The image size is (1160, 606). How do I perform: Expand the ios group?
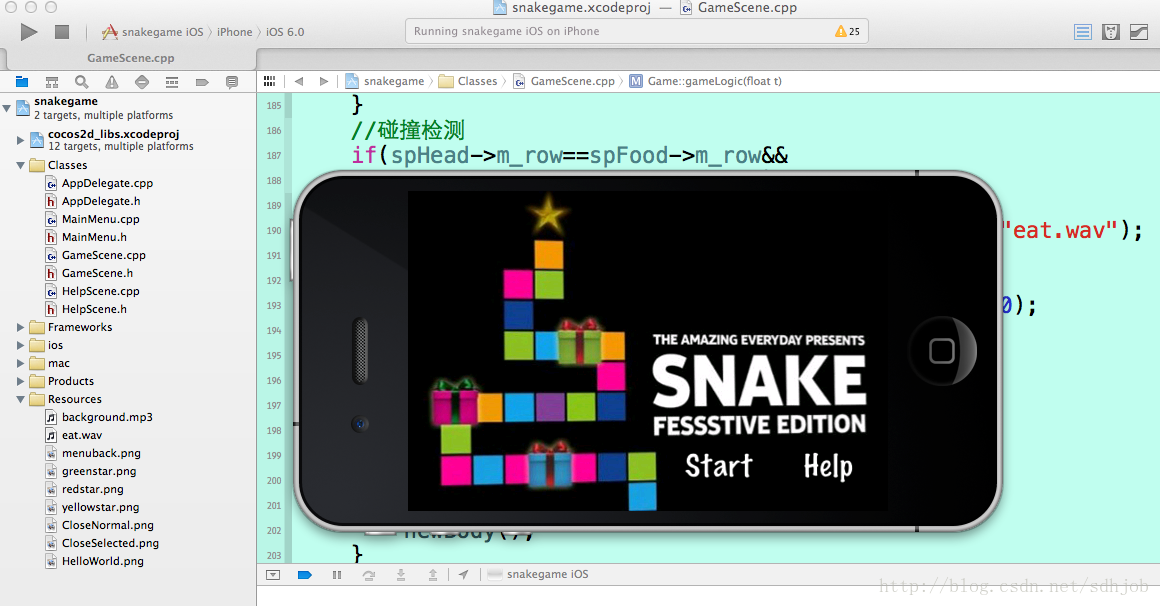tap(21, 345)
